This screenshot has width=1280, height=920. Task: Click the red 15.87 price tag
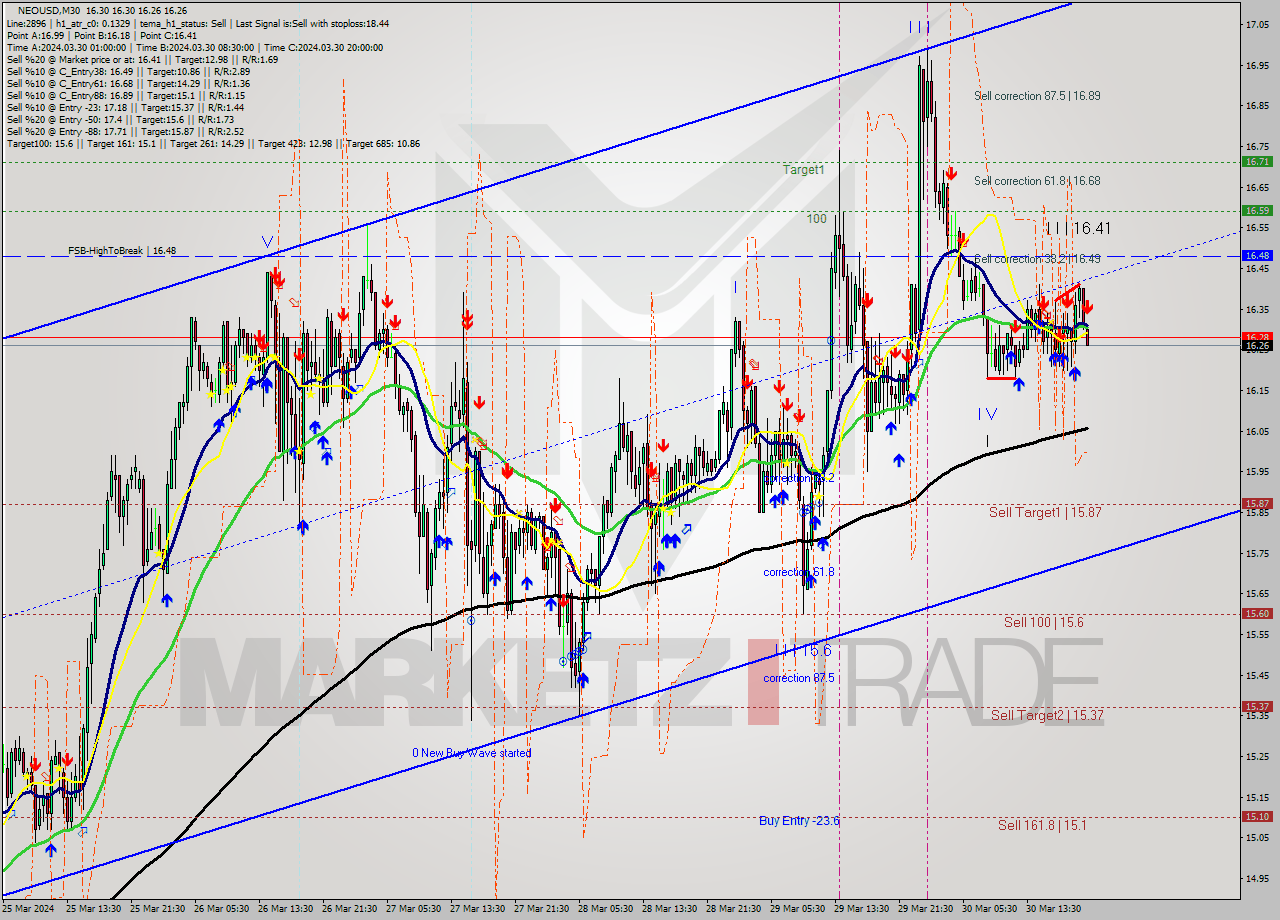click(1257, 504)
